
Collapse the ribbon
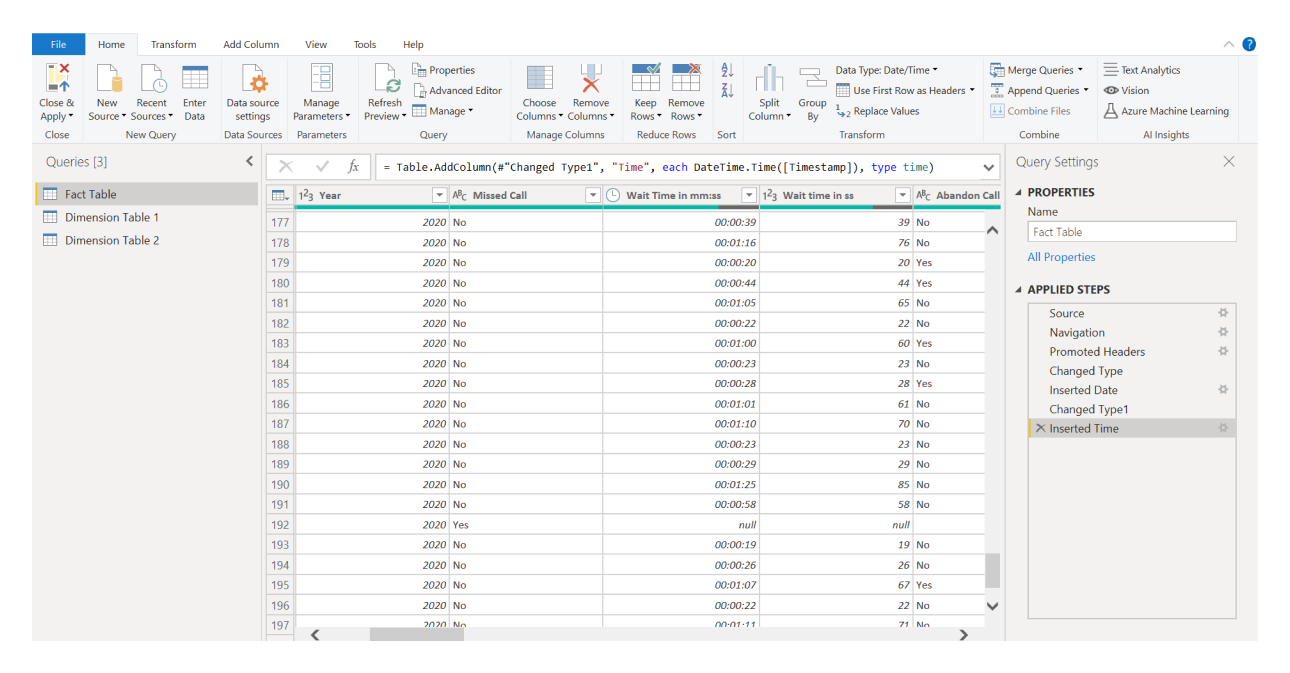[x=1228, y=44]
